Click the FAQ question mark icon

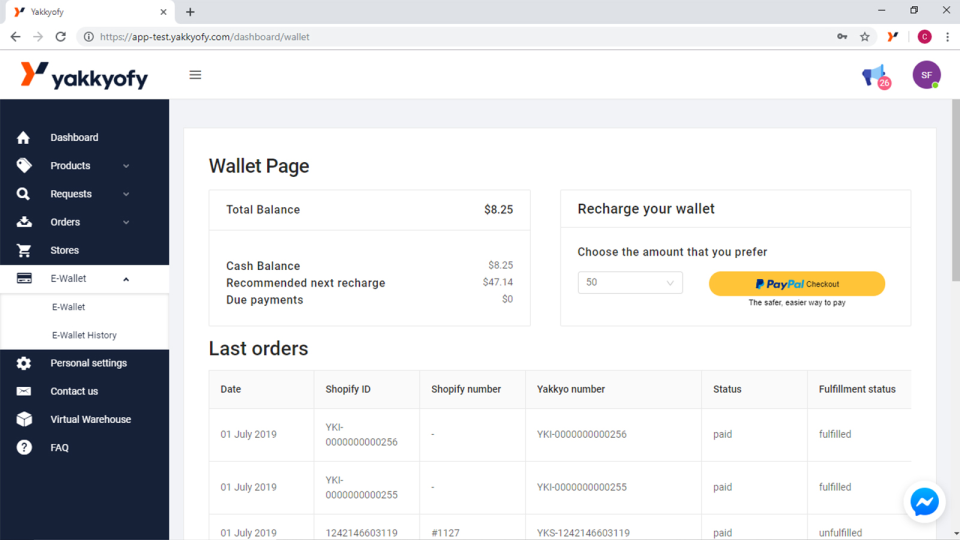pyautogui.click(x=24, y=447)
